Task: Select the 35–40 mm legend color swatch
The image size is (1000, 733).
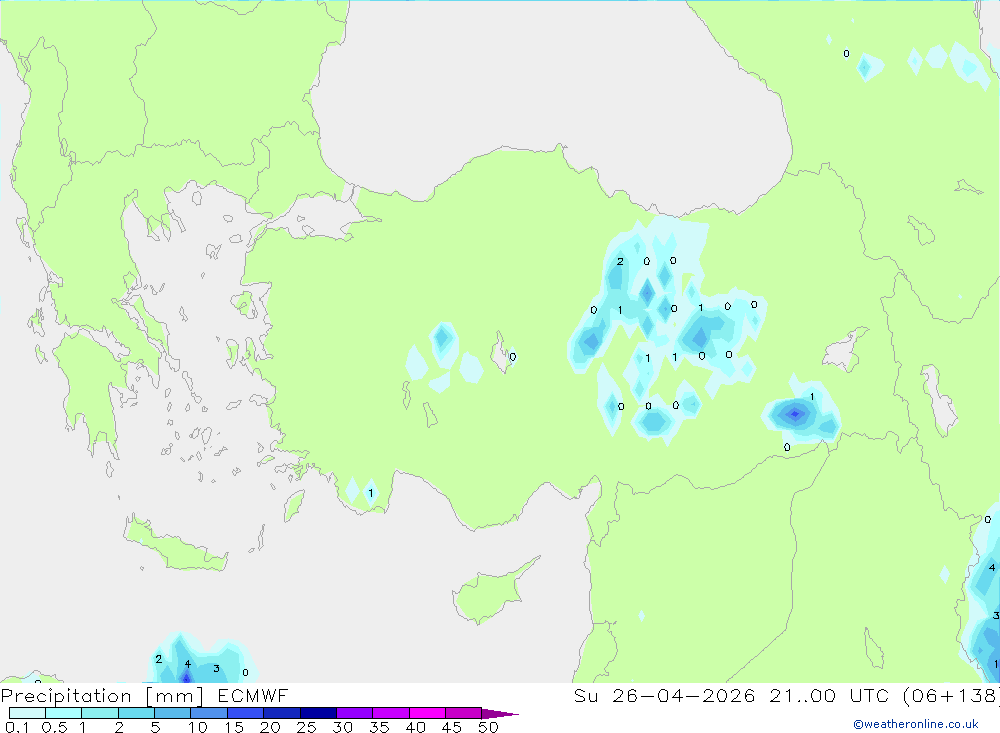Action: click(x=391, y=713)
